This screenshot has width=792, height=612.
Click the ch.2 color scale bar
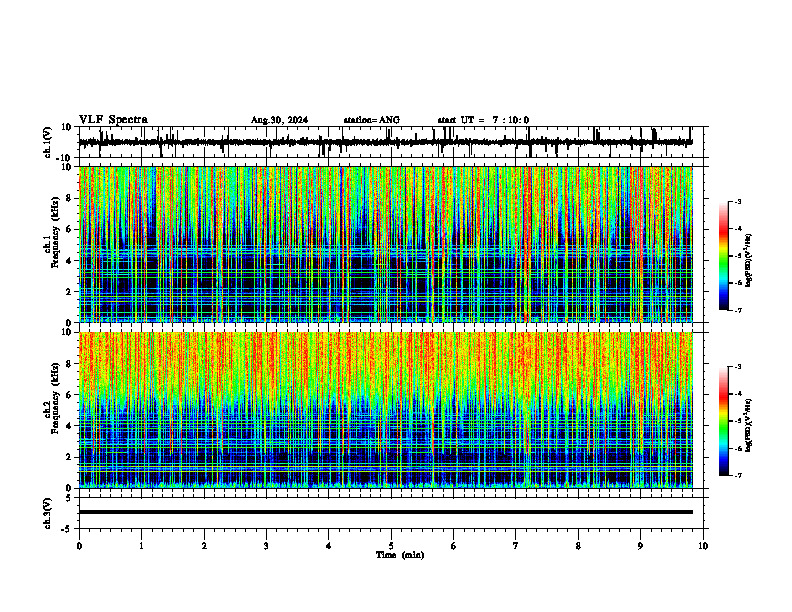click(724, 421)
